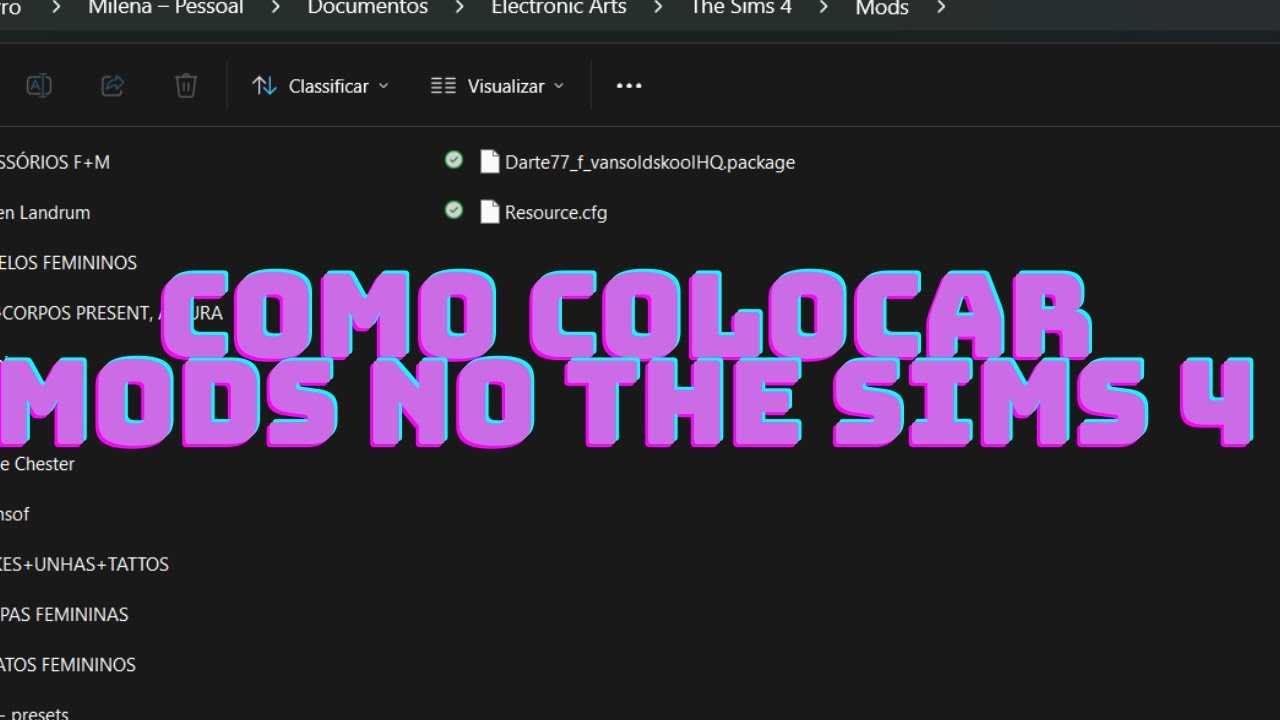Screen dimensions: 1280x720
Task: Select file Darte77_f_vansoldskoolHQ.package
Action: pyautogui.click(x=650, y=162)
